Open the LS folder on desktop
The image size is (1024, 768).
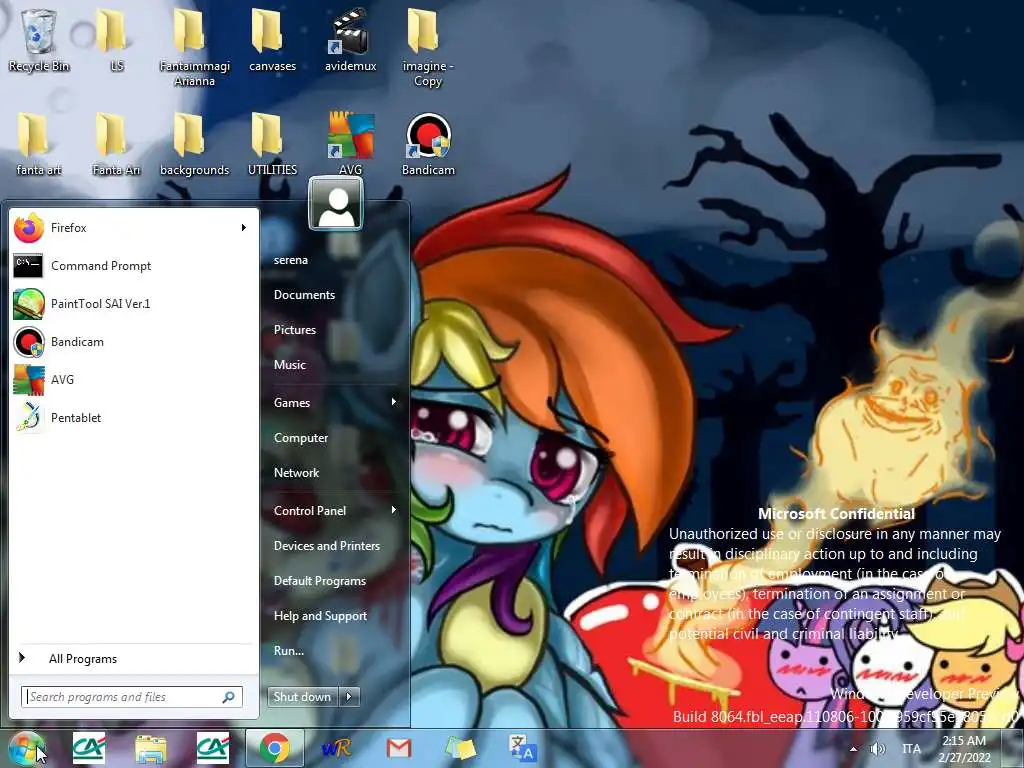click(x=116, y=40)
